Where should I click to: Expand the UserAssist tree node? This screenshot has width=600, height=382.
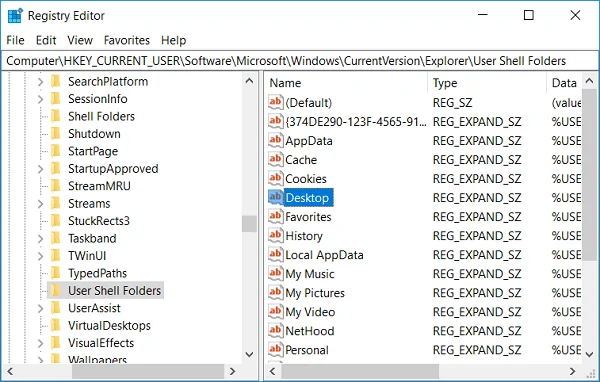tap(41, 308)
